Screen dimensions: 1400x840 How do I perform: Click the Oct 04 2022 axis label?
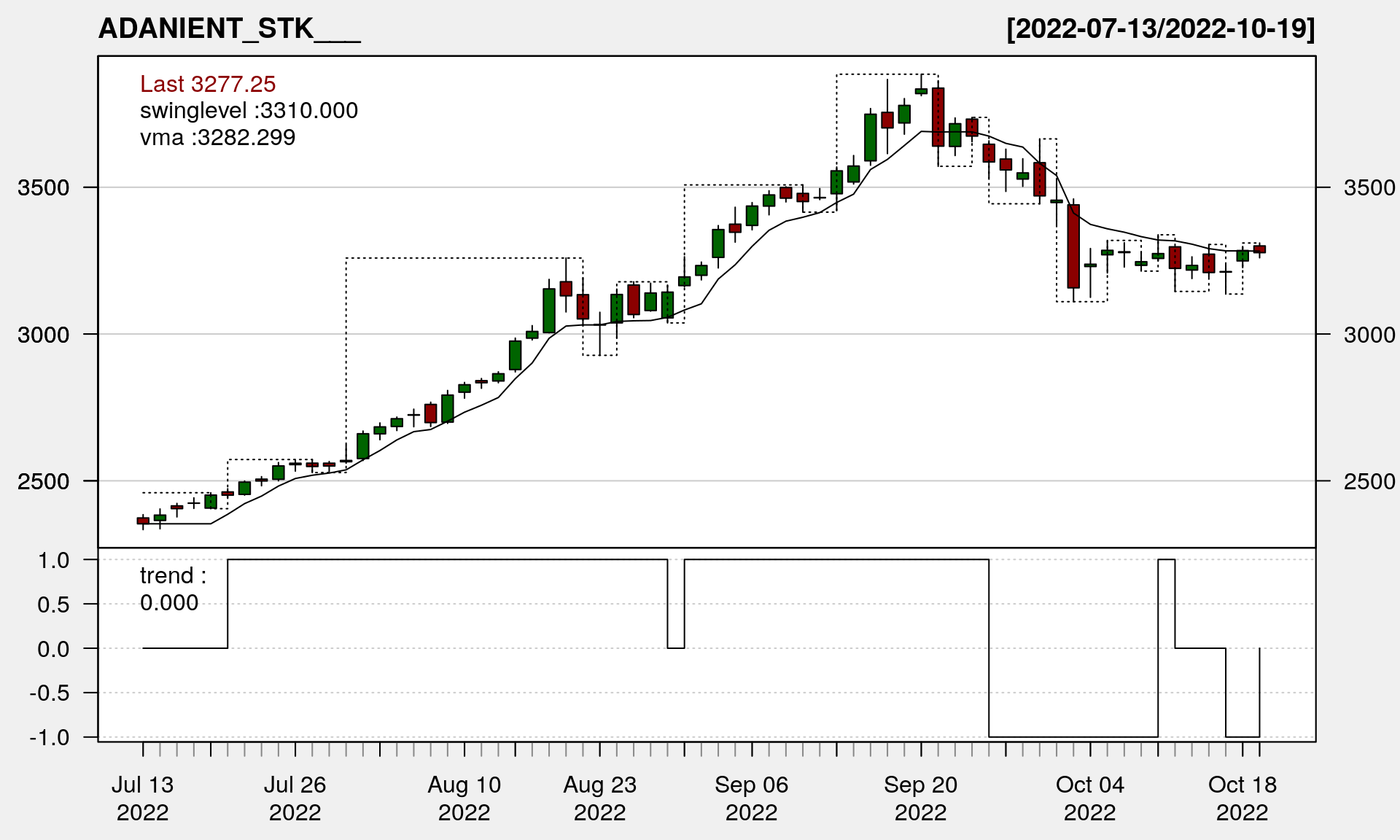[x=1089, y=798]
